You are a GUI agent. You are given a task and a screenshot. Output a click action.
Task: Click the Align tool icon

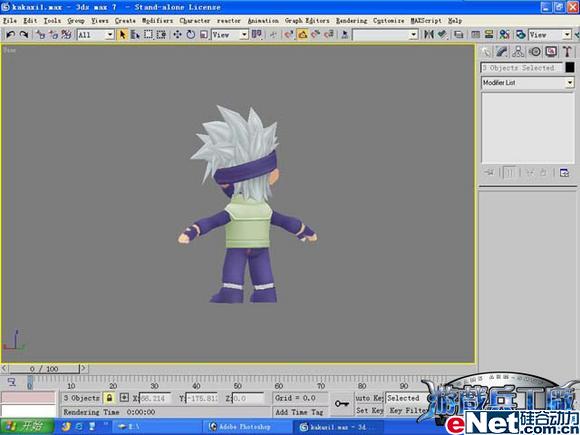coord(442,35)
